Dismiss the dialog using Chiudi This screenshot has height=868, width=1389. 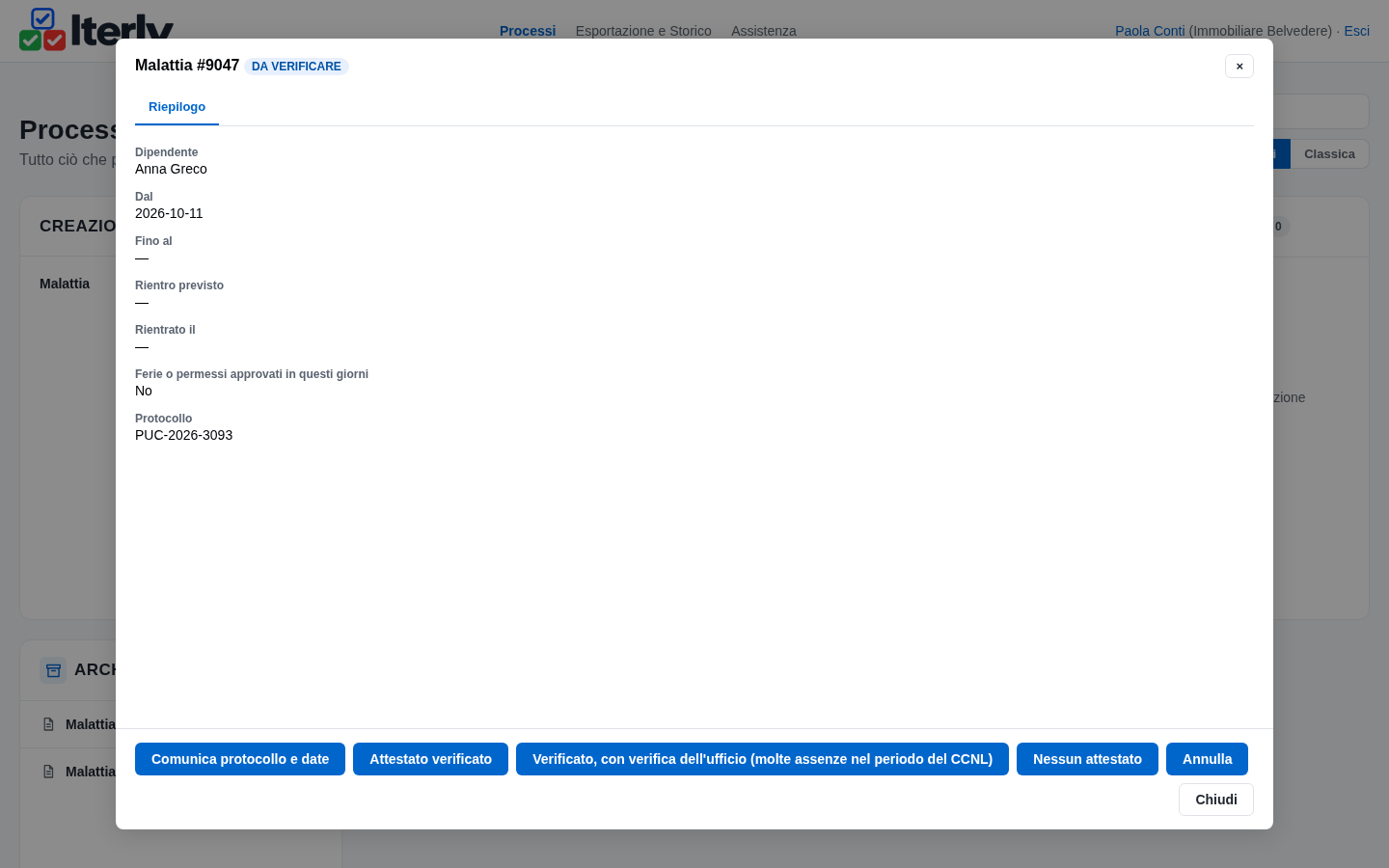tap(1216, 800)
